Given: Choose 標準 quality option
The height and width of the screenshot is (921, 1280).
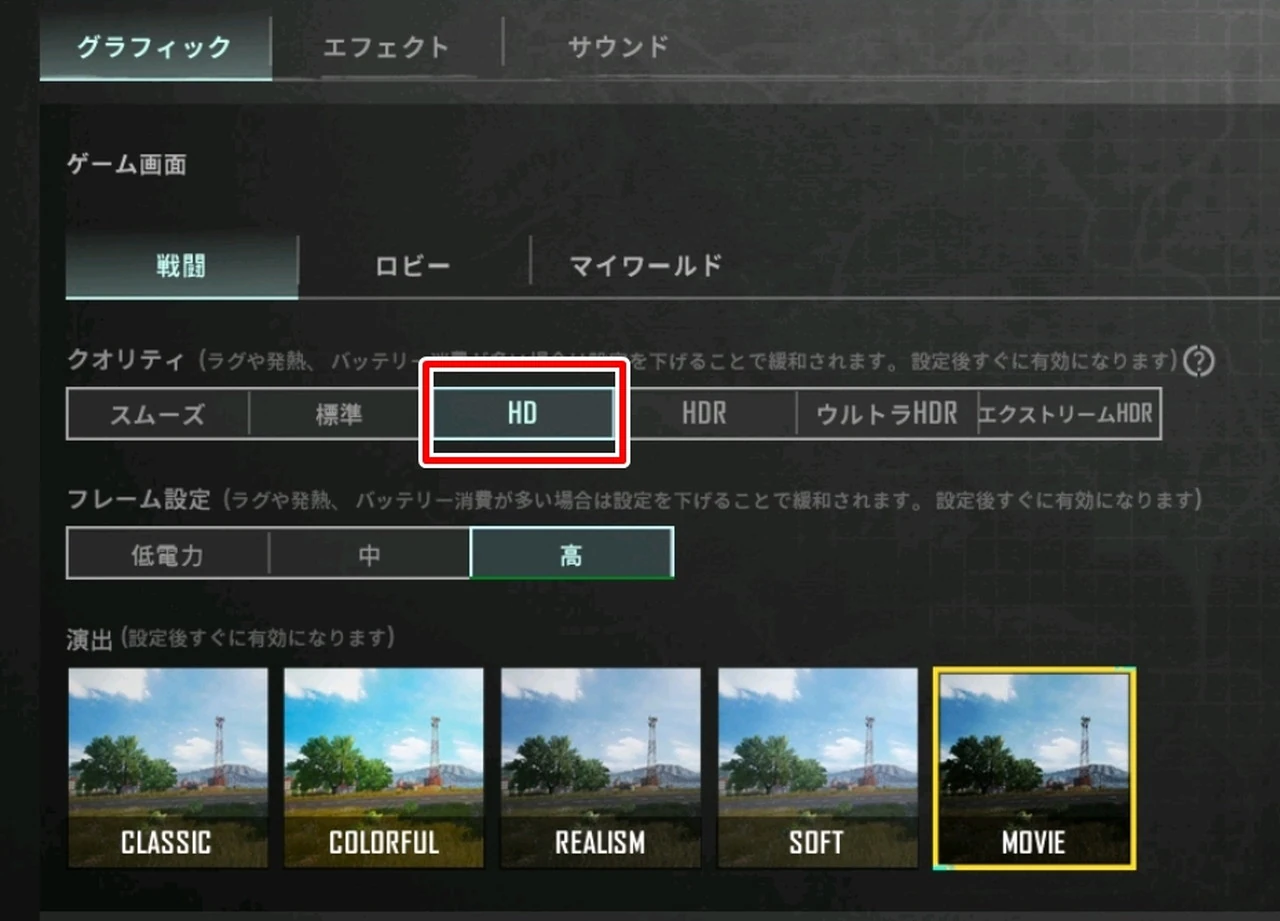Looking at the screenshot, I should click(x=339, y=413).
